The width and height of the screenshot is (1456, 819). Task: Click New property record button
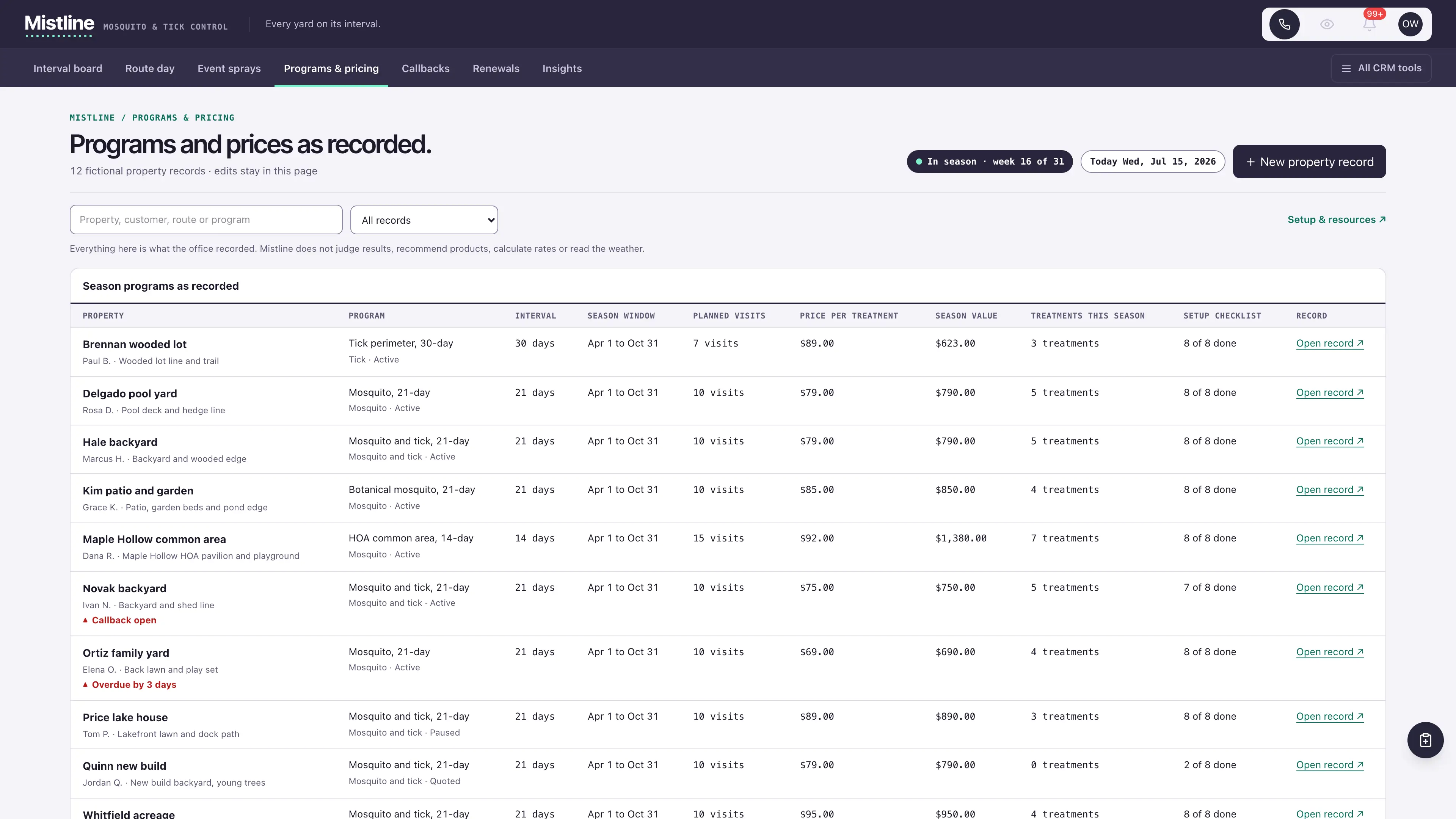pyautogui.click(x=1309, y=162)
